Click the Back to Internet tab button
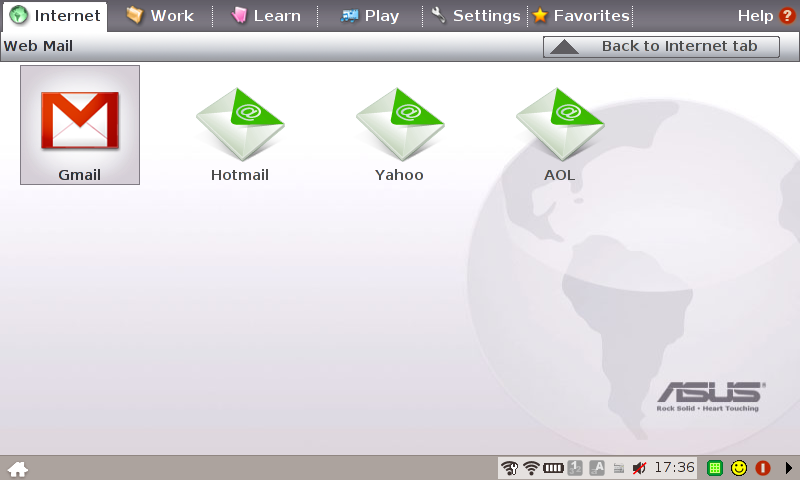800x480 pixels. click(x=661, y=46)
